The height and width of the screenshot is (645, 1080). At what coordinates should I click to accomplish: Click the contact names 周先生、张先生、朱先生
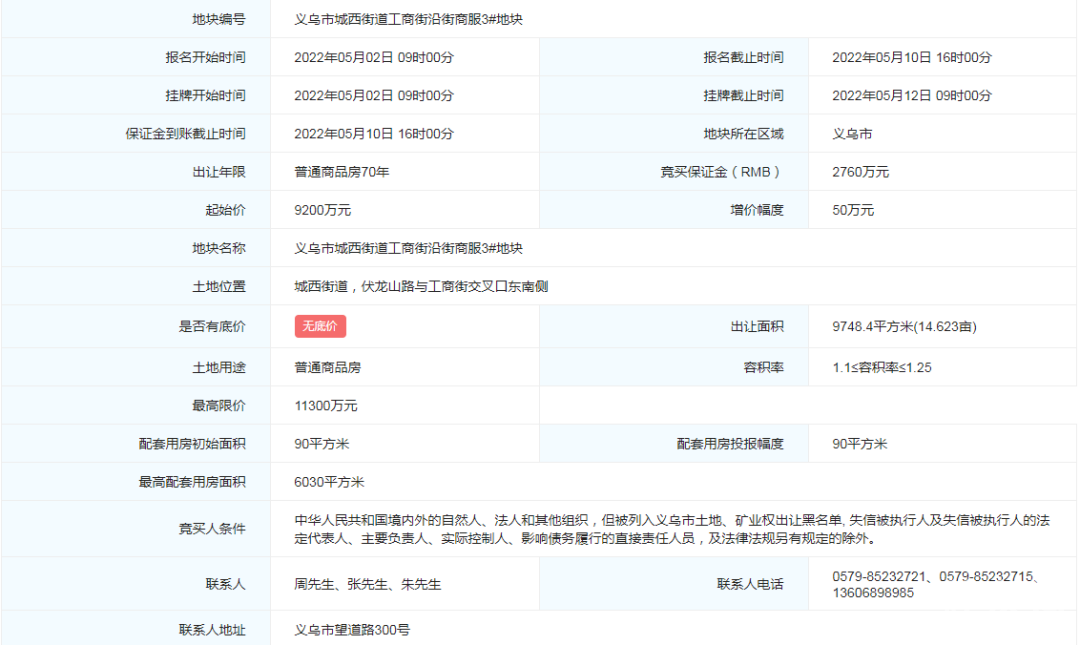367,584
